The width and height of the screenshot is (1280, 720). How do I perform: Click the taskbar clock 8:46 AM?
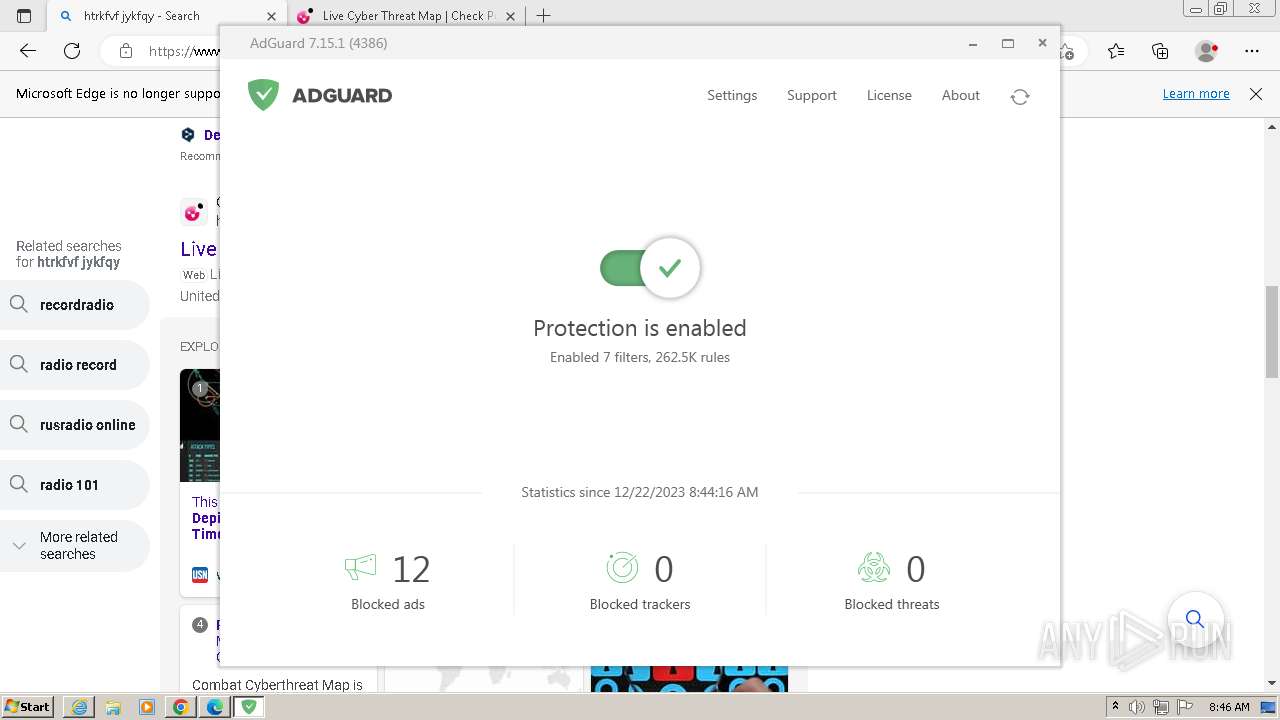coord(1229,707)
